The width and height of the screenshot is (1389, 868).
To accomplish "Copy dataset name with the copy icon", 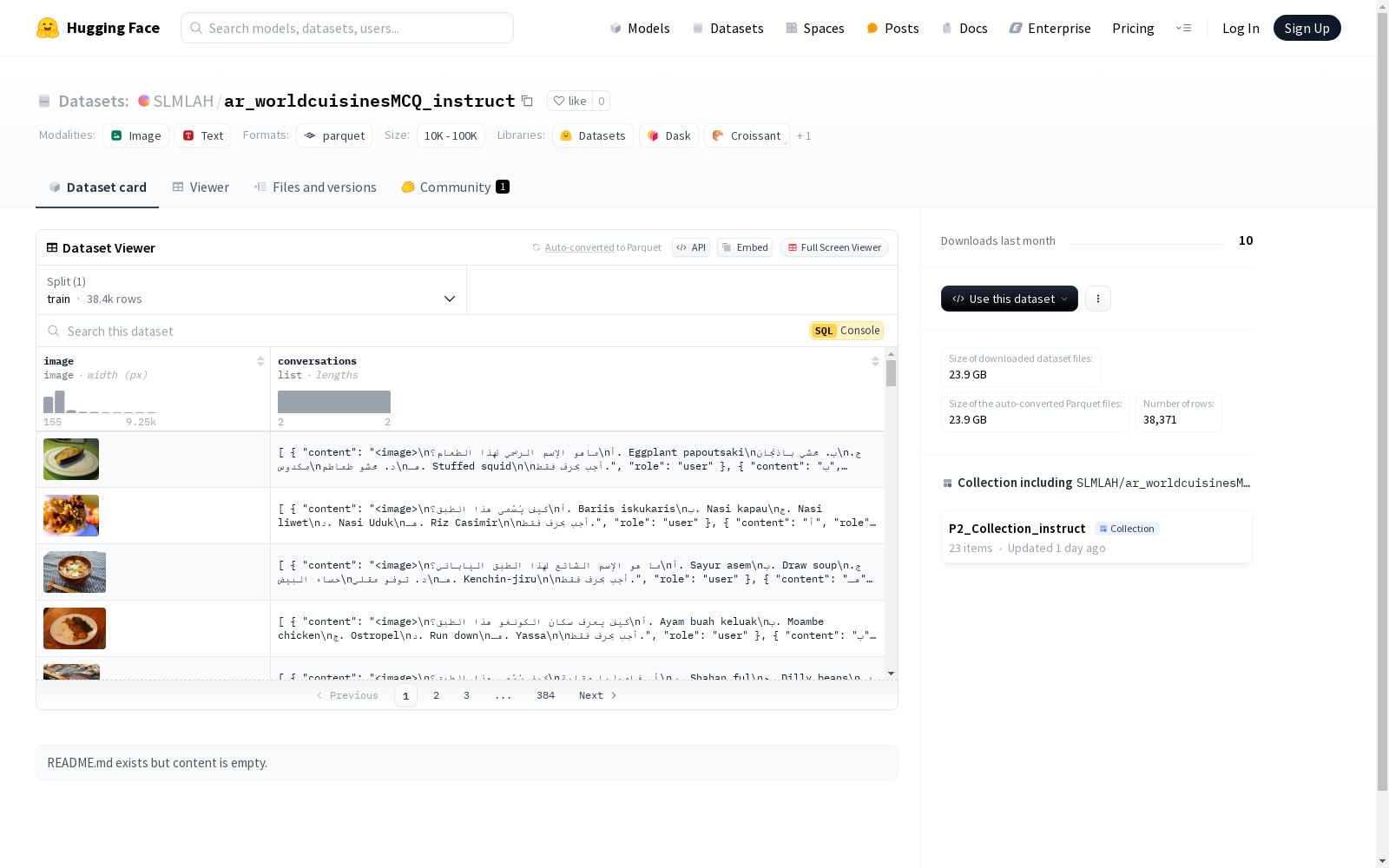I will point(527,101).
